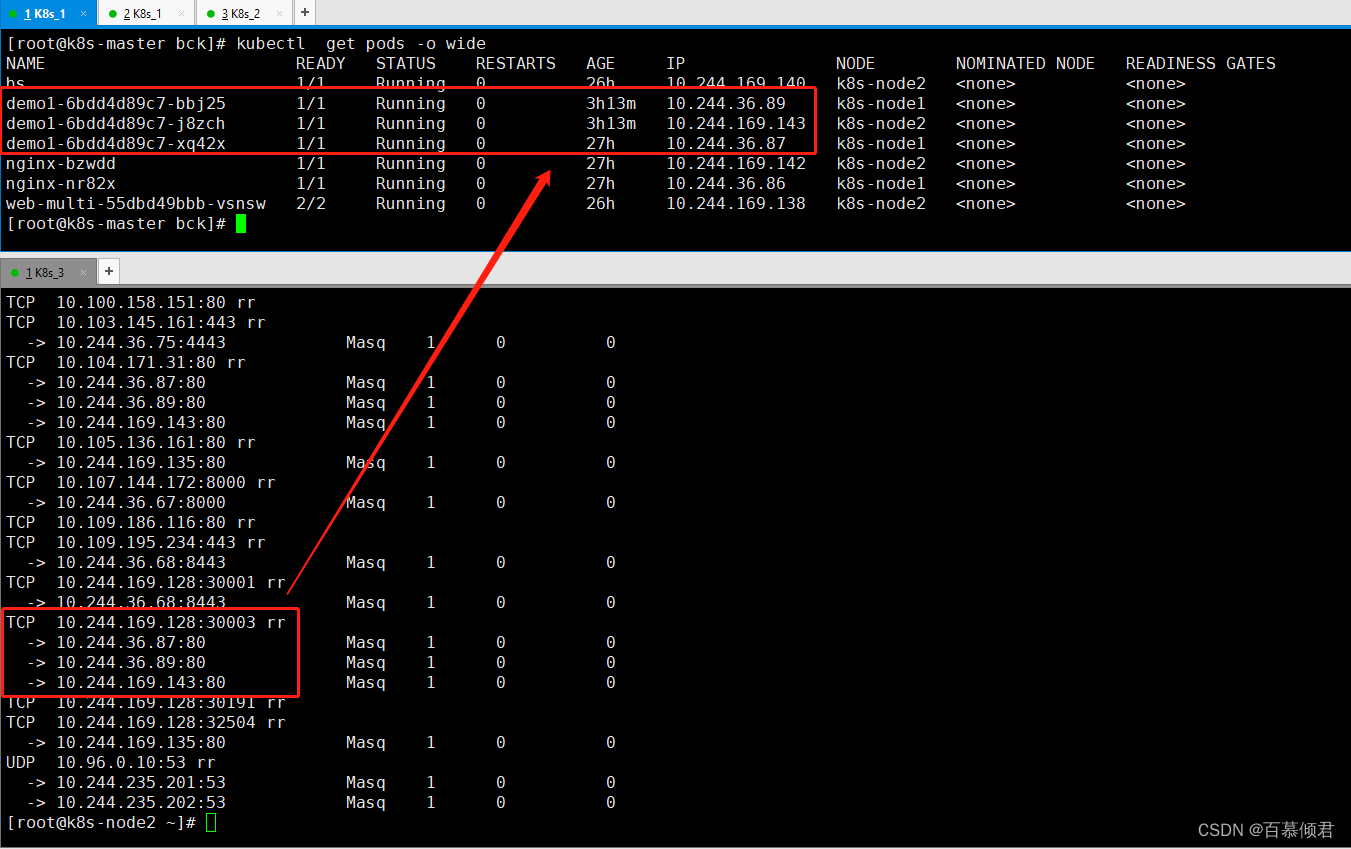Click the 'kubectl get pods -o wide' command text
Image resolution: width=1351 pixels, height=849 pixels.
pyautogui.click(x=361, y=44)
